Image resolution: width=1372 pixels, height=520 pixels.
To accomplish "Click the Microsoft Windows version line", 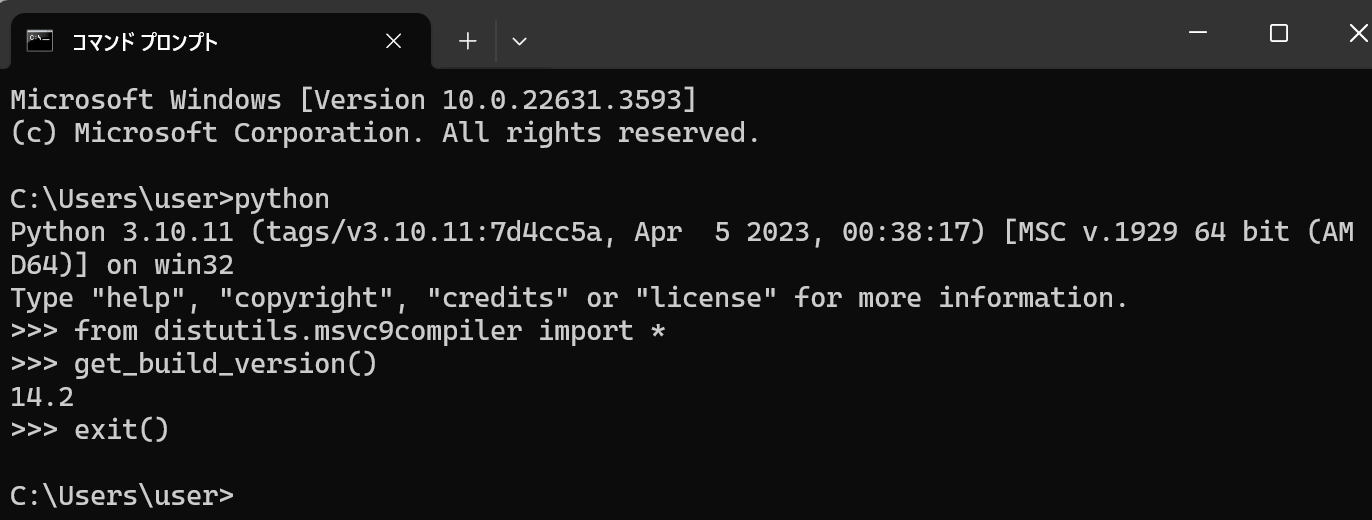I will point(354,100).
